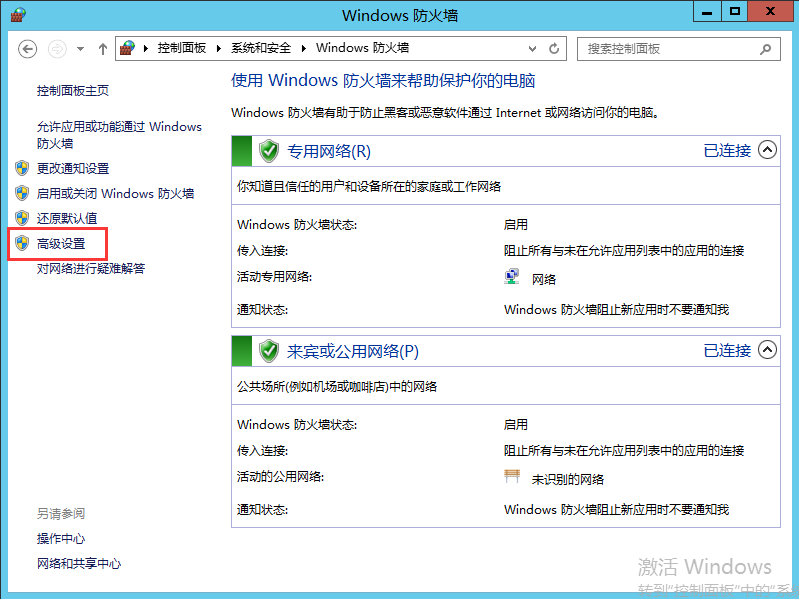
Task: Expand the arrow after the address bar firewall icon
Action: click(146, 48)
